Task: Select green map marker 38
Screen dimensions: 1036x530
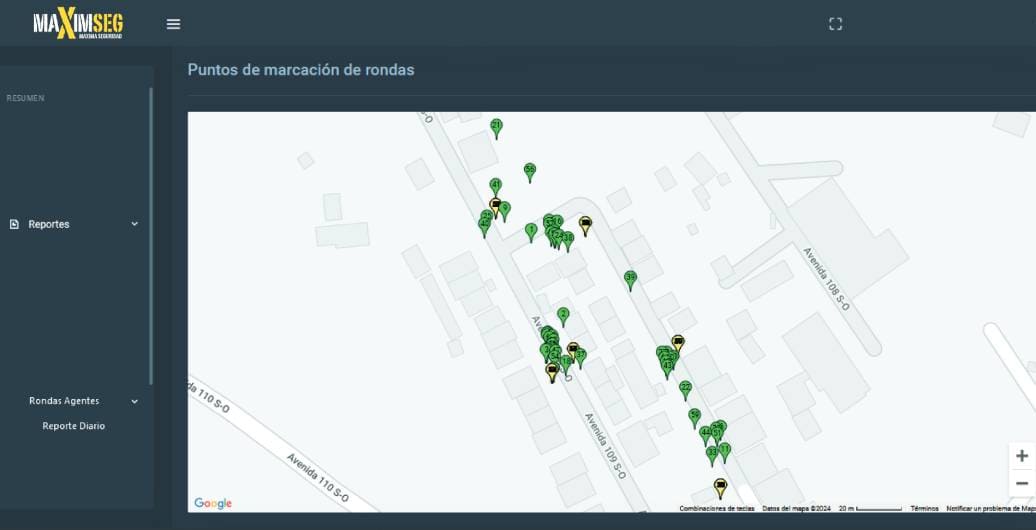Action: click(568, 241)
